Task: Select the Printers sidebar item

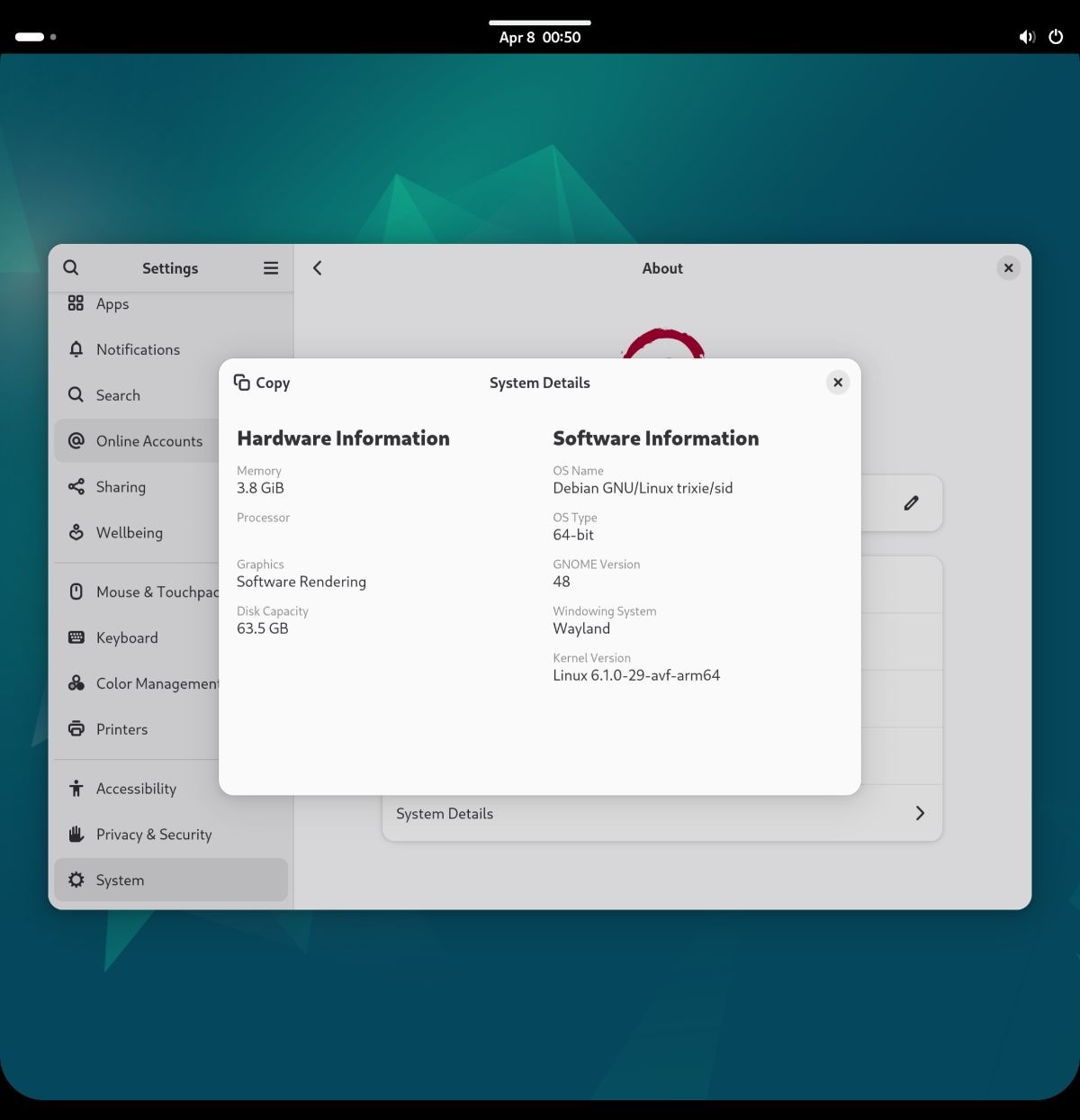Action: (121, 729)
